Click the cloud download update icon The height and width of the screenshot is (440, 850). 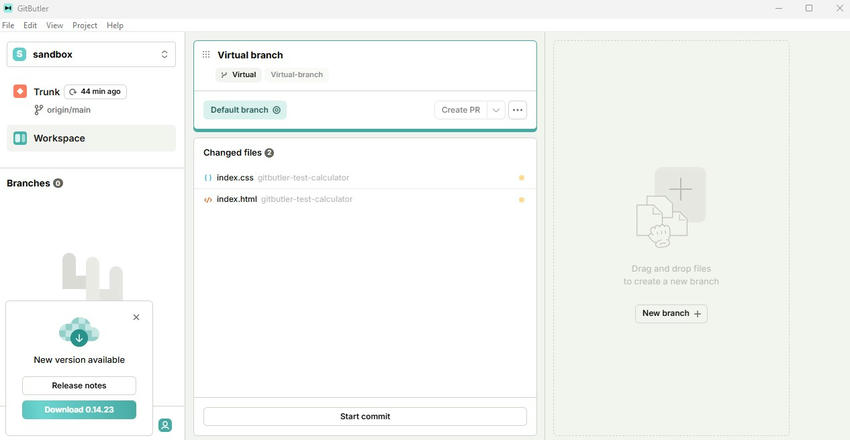[x=79, y=332]
